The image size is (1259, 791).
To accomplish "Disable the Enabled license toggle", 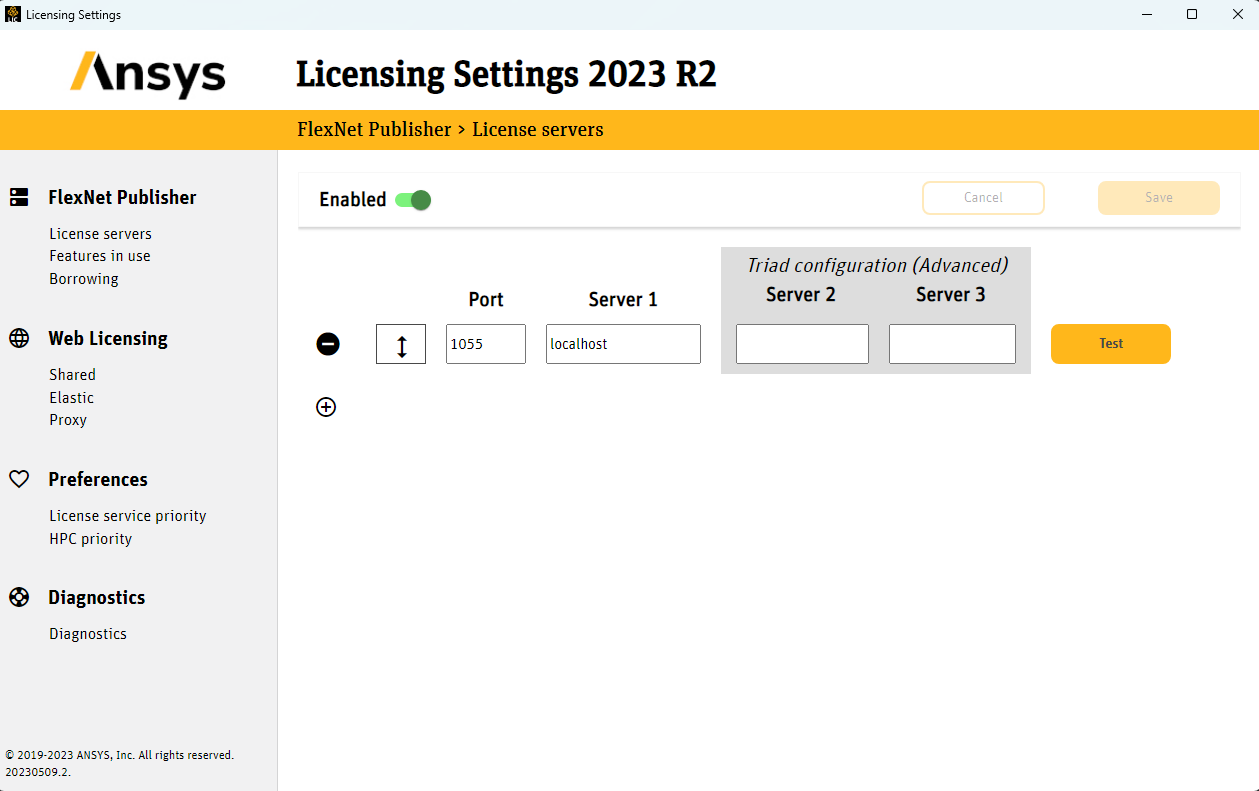I will (x=412, y=199).
